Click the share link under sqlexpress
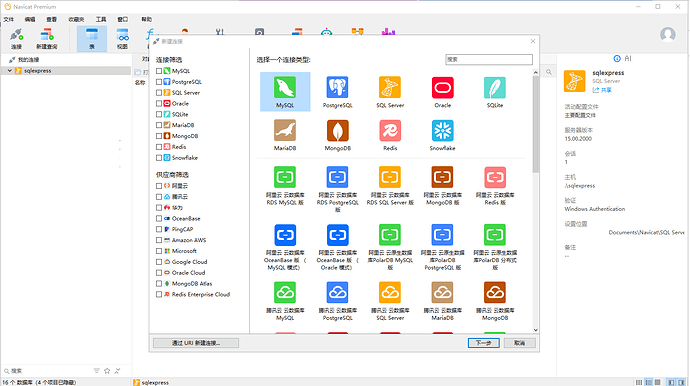690x386 pixels. (x=602, y=90)
